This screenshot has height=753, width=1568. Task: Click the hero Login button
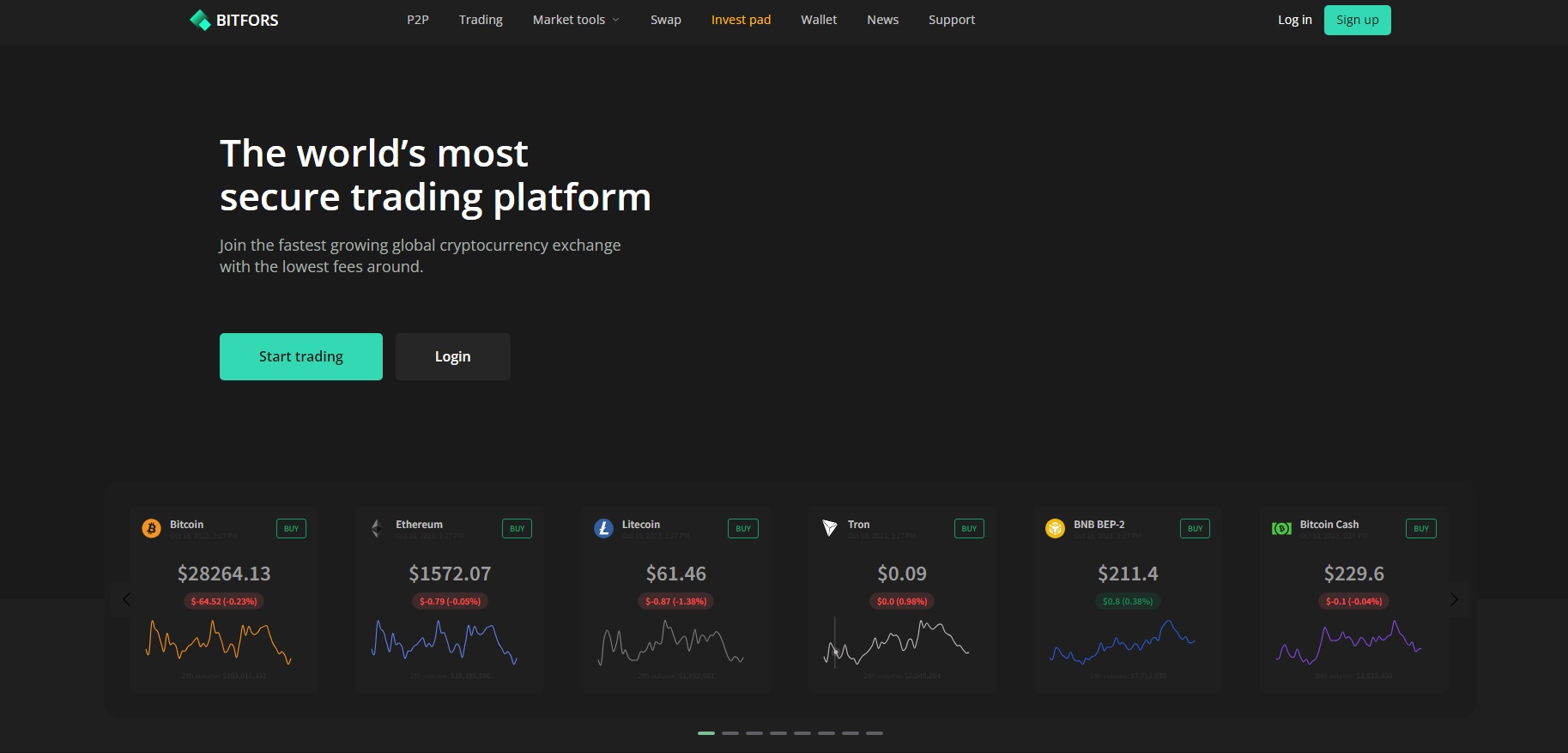(453, 356)
